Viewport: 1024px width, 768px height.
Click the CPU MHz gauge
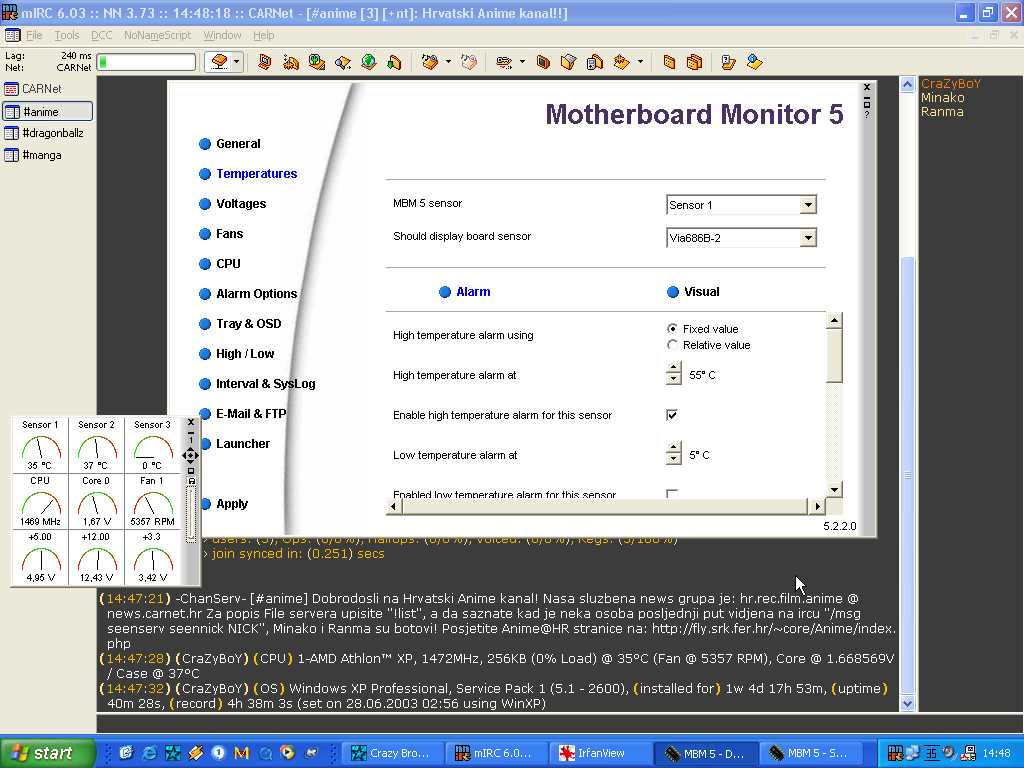[x=39, y=501]
